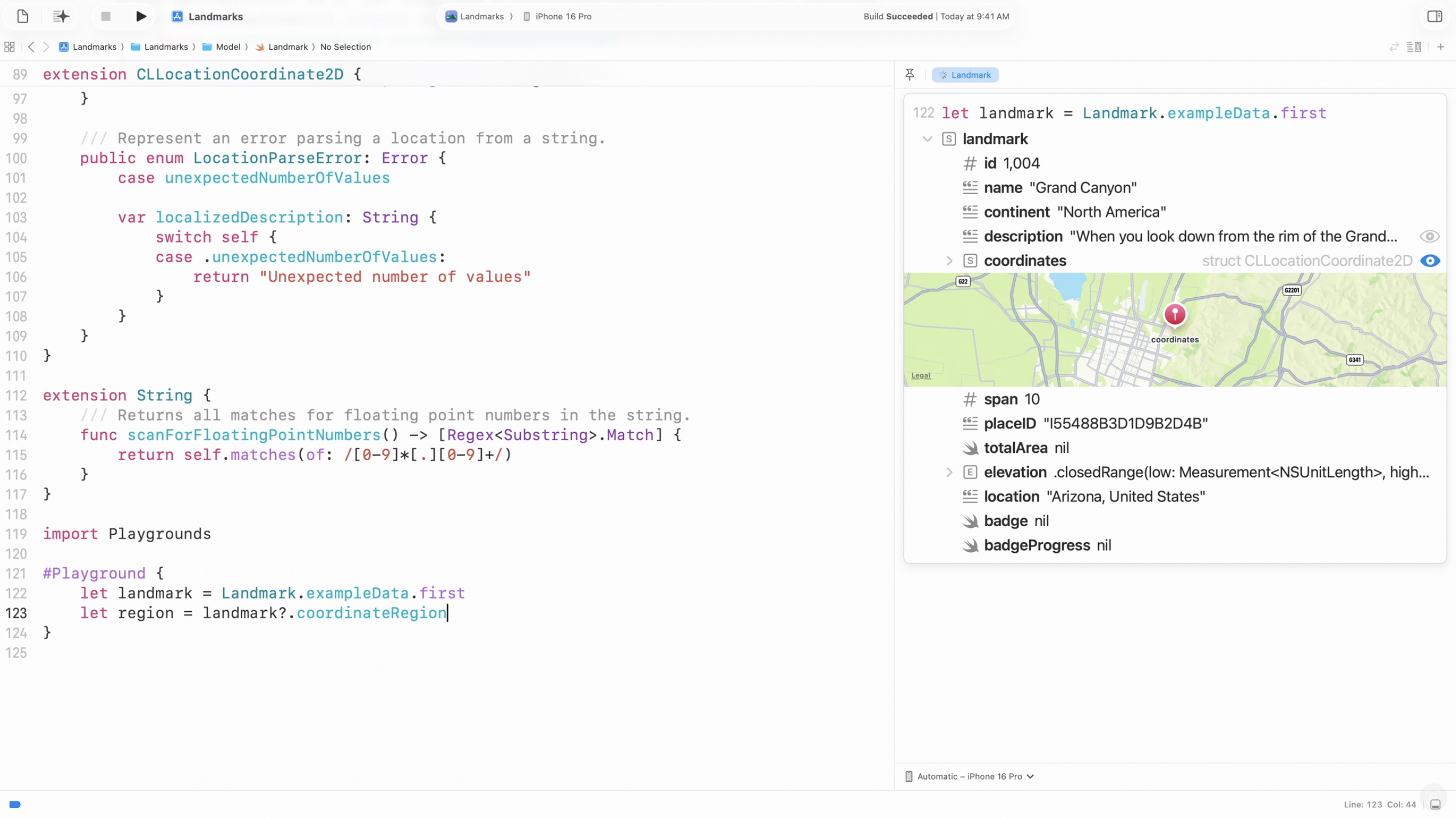Choose iPhone 16 Pro run destination

[562, 17]
